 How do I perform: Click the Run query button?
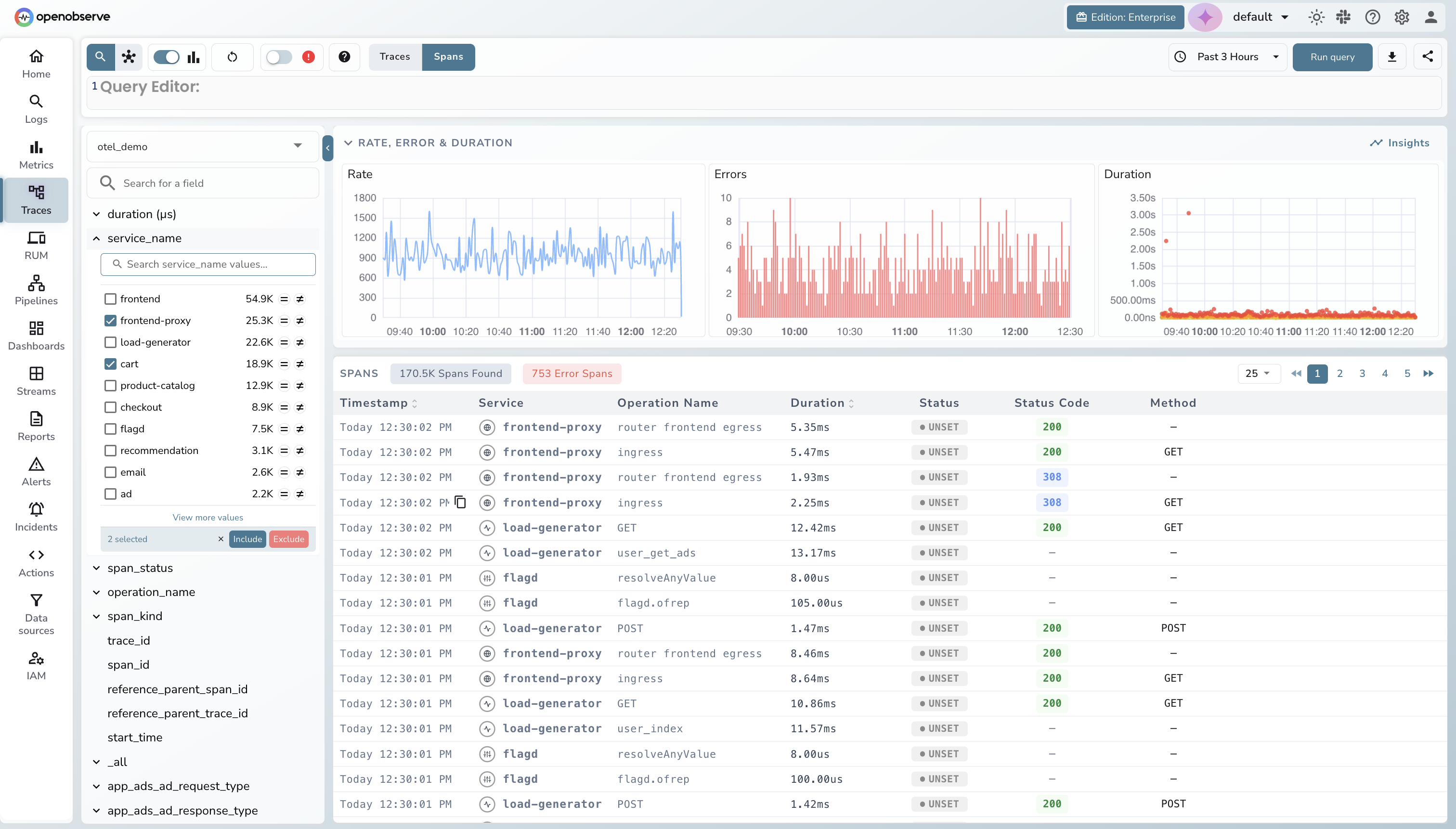coord(1332,57)
